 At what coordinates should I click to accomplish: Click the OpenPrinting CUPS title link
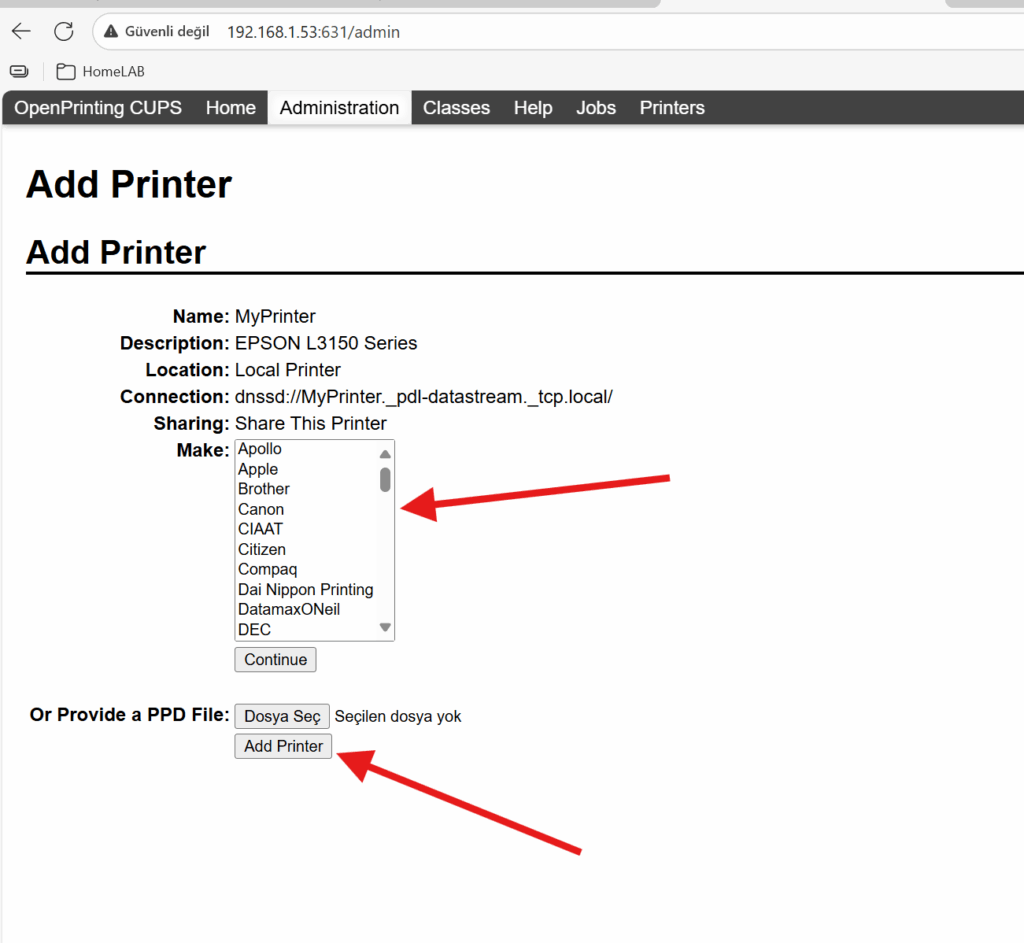tap(98, 108)
